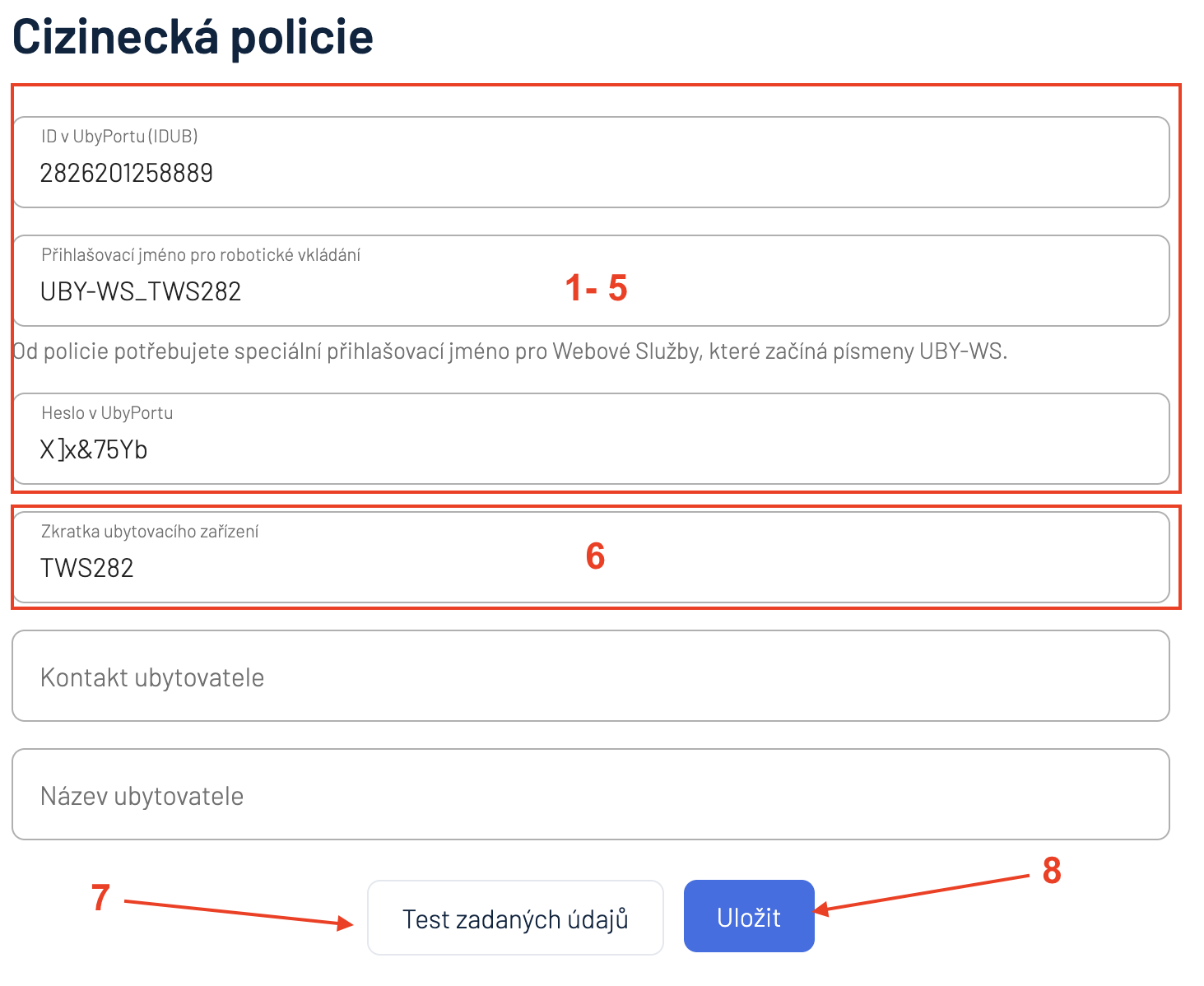Click the red number 7 annotation
Image resolution: width=1204 pixels, height=986 pixels.
100,898
